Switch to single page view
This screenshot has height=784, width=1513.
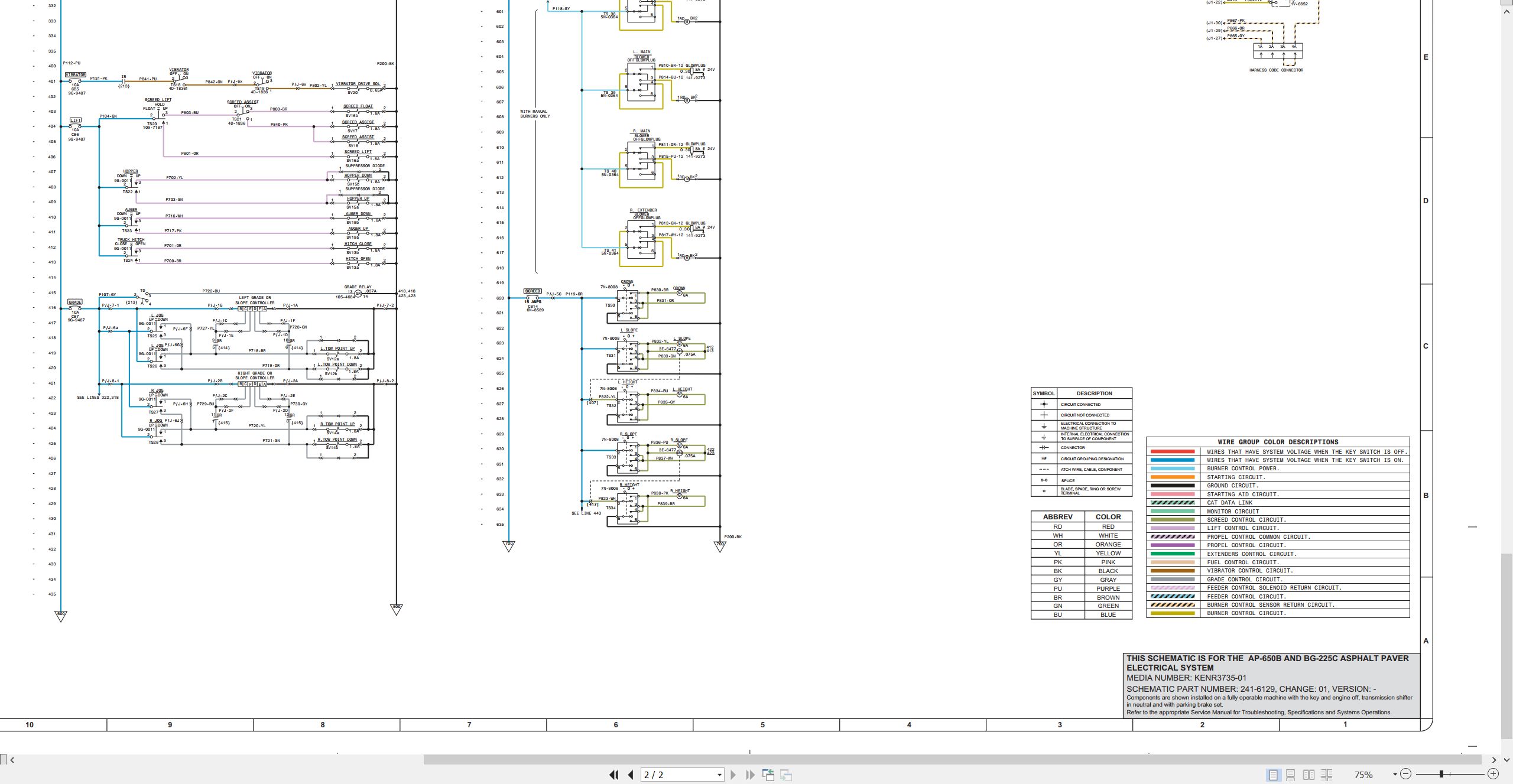coord(1273,775)
